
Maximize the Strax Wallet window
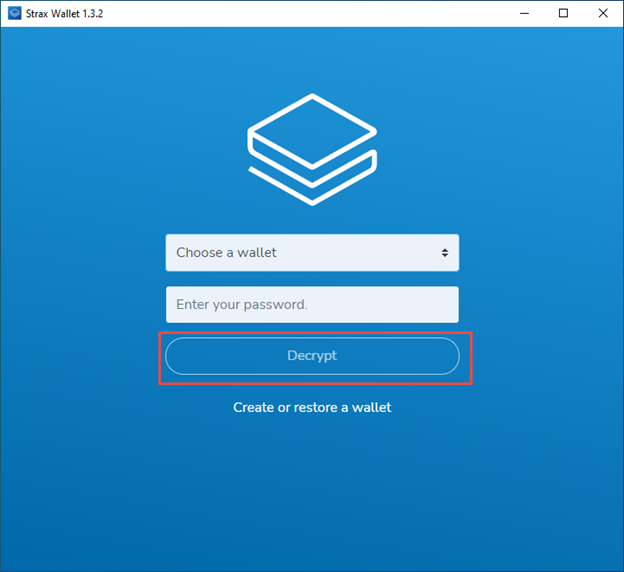point(563,13)
